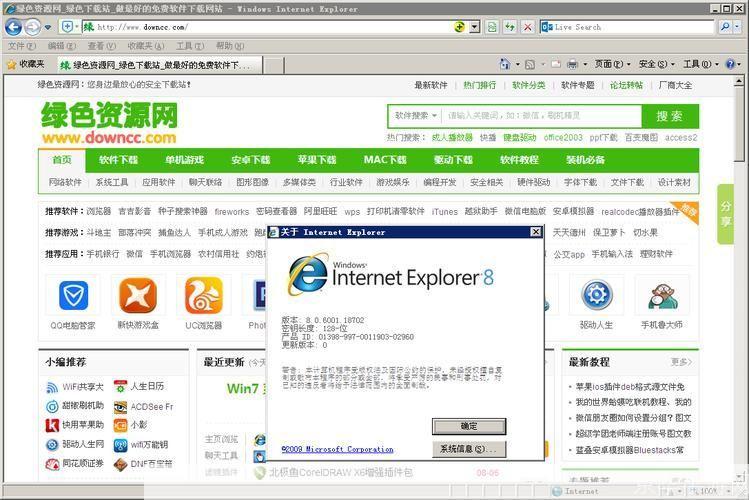
Task: Click the browser Back arrow button
Action: click(x=13, y=27)
